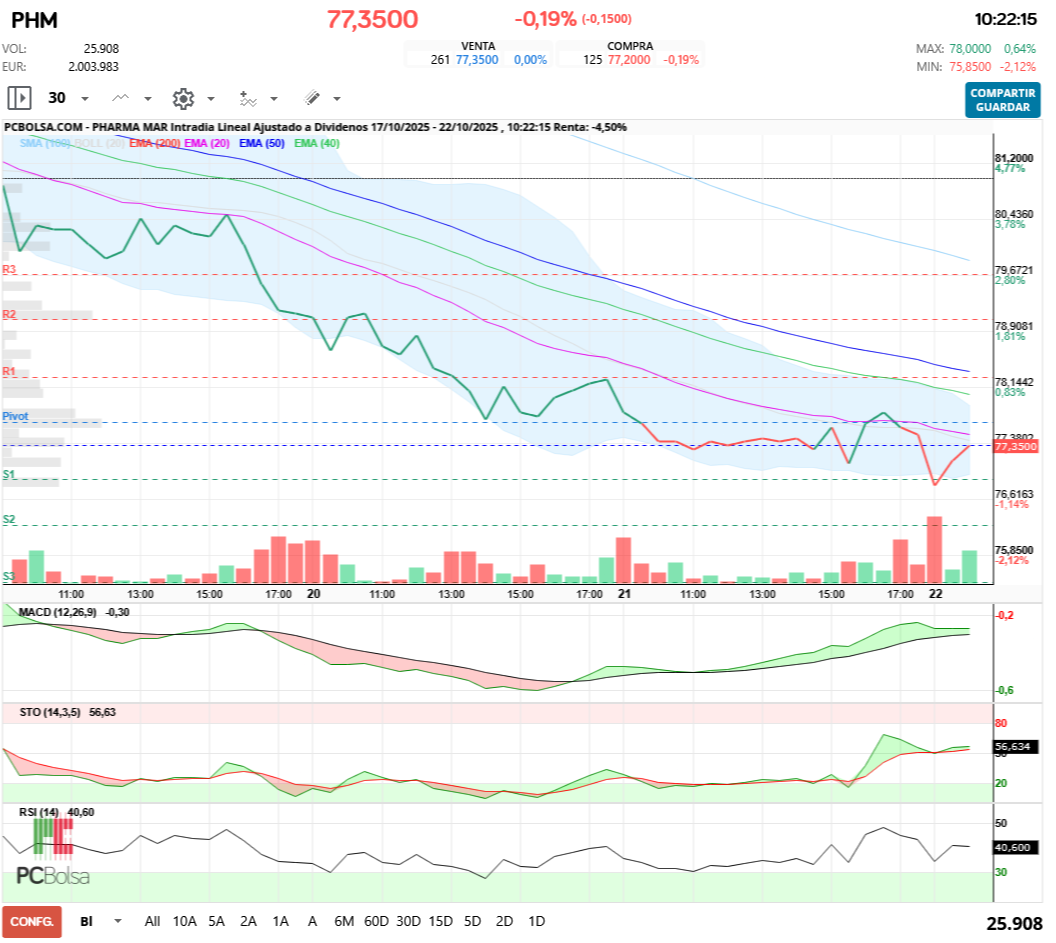Select the 1D time range
This screenshot has width=1056, height=943.
pos(536,921)
